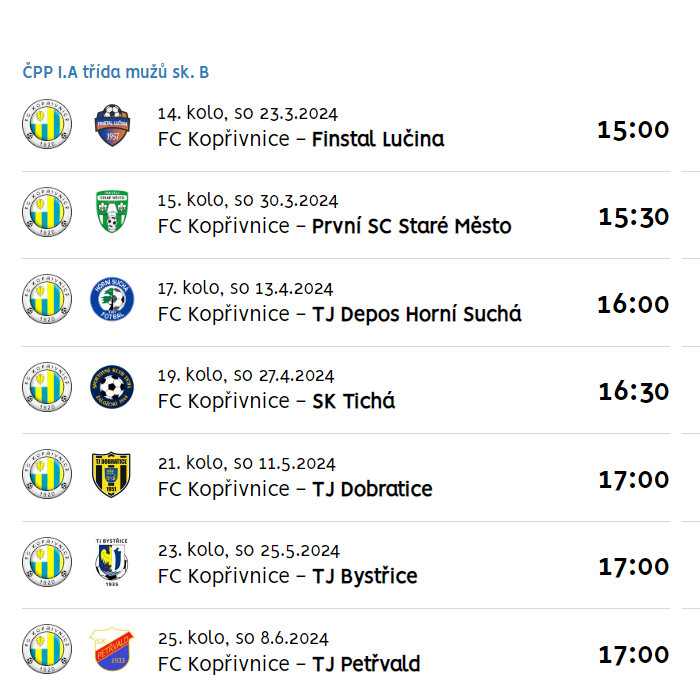Click FC Kopřivnice logo in round 14 row
The height and width of the screenshot is (700, 700).
click(47, 124)
